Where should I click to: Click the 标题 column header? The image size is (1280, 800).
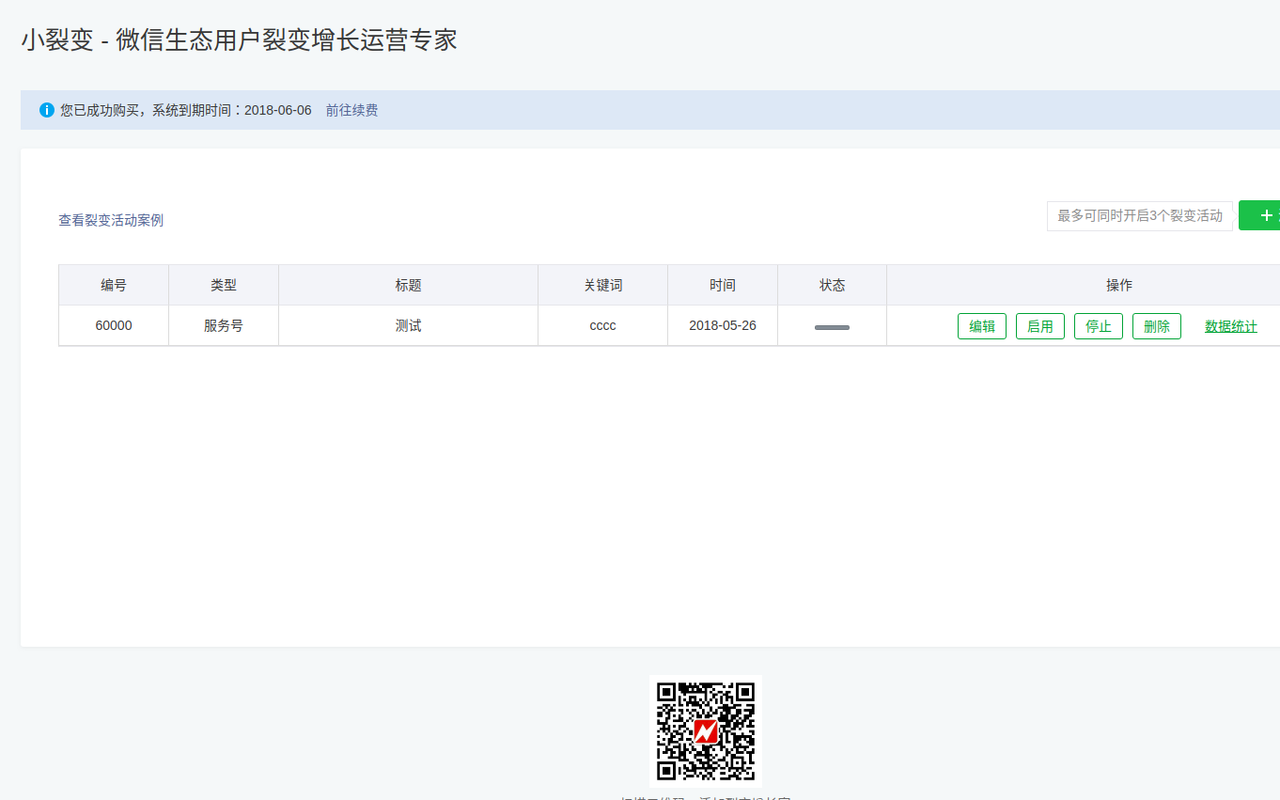tap(408, 285)
